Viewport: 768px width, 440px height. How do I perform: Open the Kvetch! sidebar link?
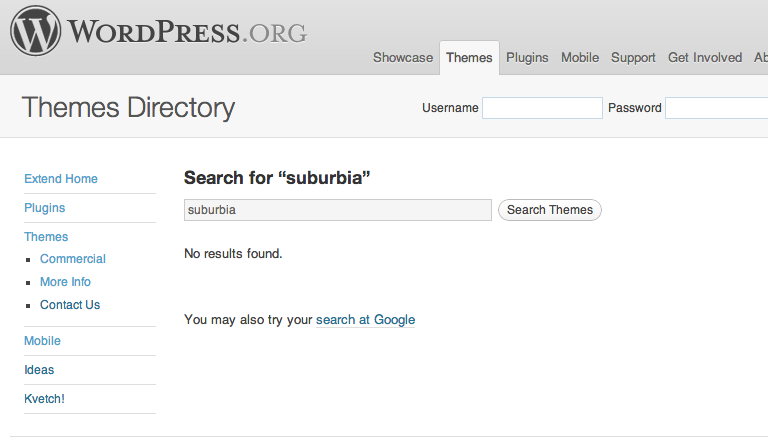[44, 399]
